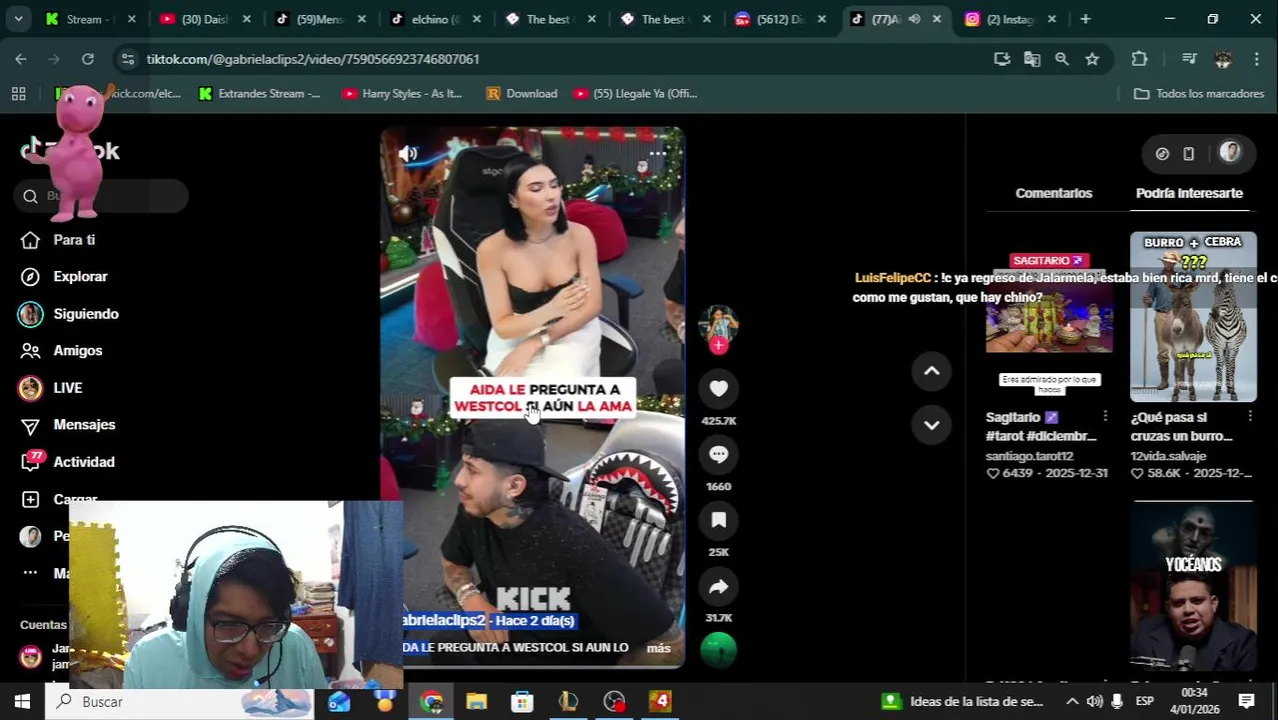1278x720 pixels.
Task: Open Sagitario tarot video thumbnail
Action: (1049, 317)
